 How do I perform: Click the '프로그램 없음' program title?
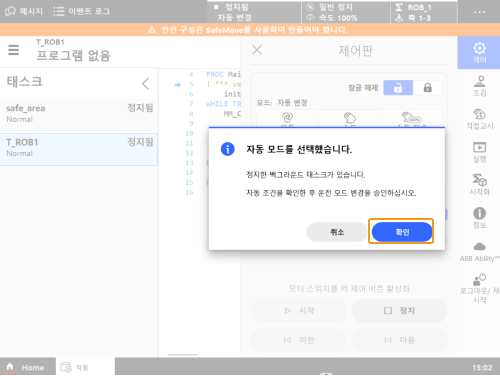click(x=73, y=55)
